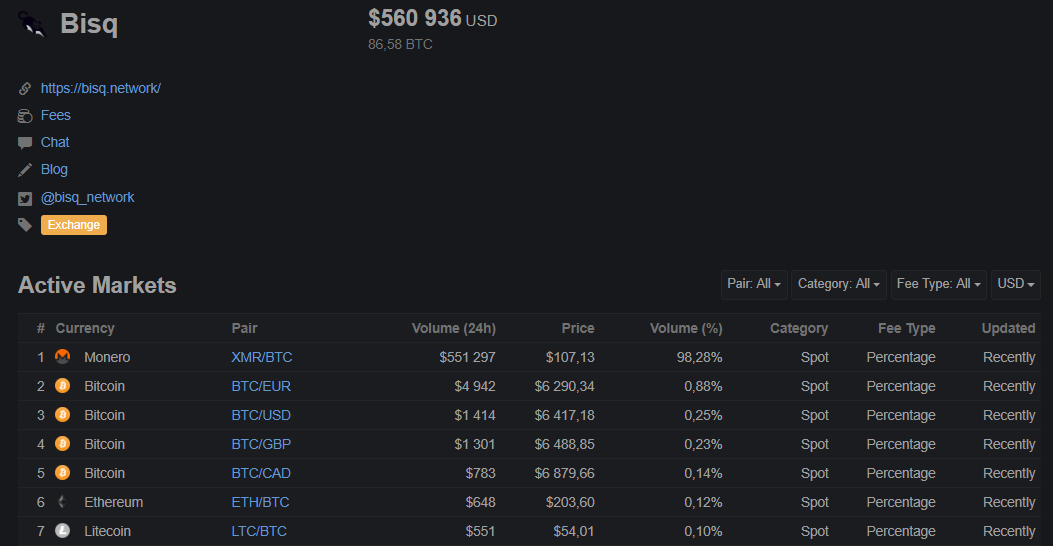Click the $6 290,34 price value
The image size is (1053, 546).
[565, 386]
